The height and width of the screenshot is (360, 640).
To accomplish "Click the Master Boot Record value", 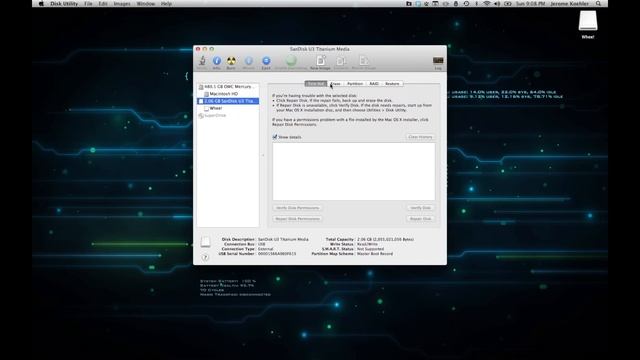I will (x=375, y=253).
